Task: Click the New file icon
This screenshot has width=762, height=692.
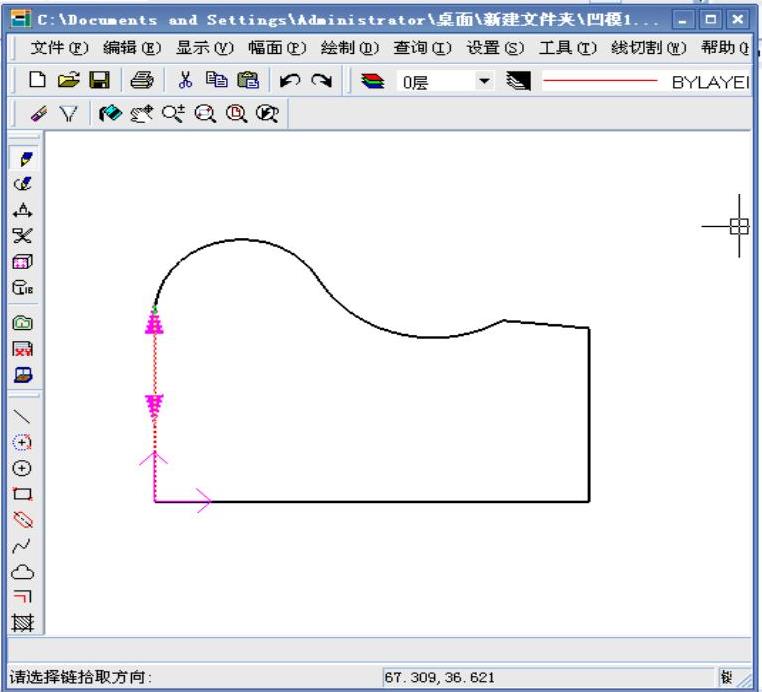Action: point(37,82)
